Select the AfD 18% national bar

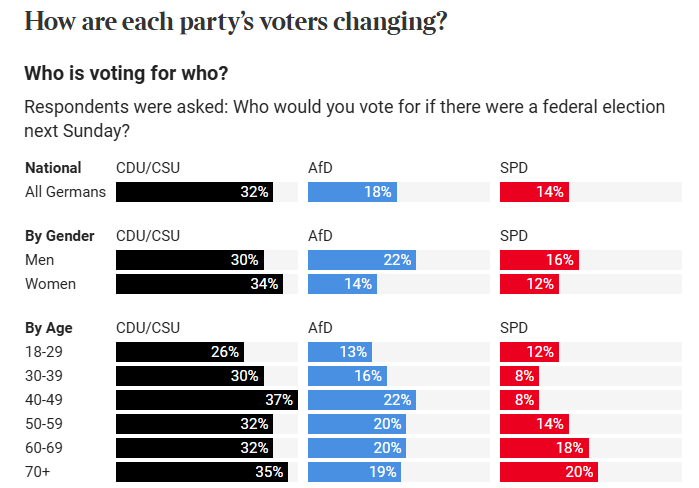[352, 192]
